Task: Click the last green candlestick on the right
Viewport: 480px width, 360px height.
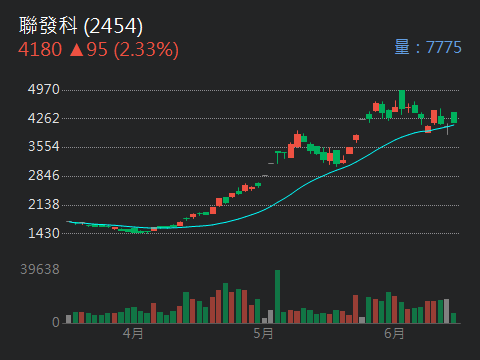Action: [x=454, y=118]
